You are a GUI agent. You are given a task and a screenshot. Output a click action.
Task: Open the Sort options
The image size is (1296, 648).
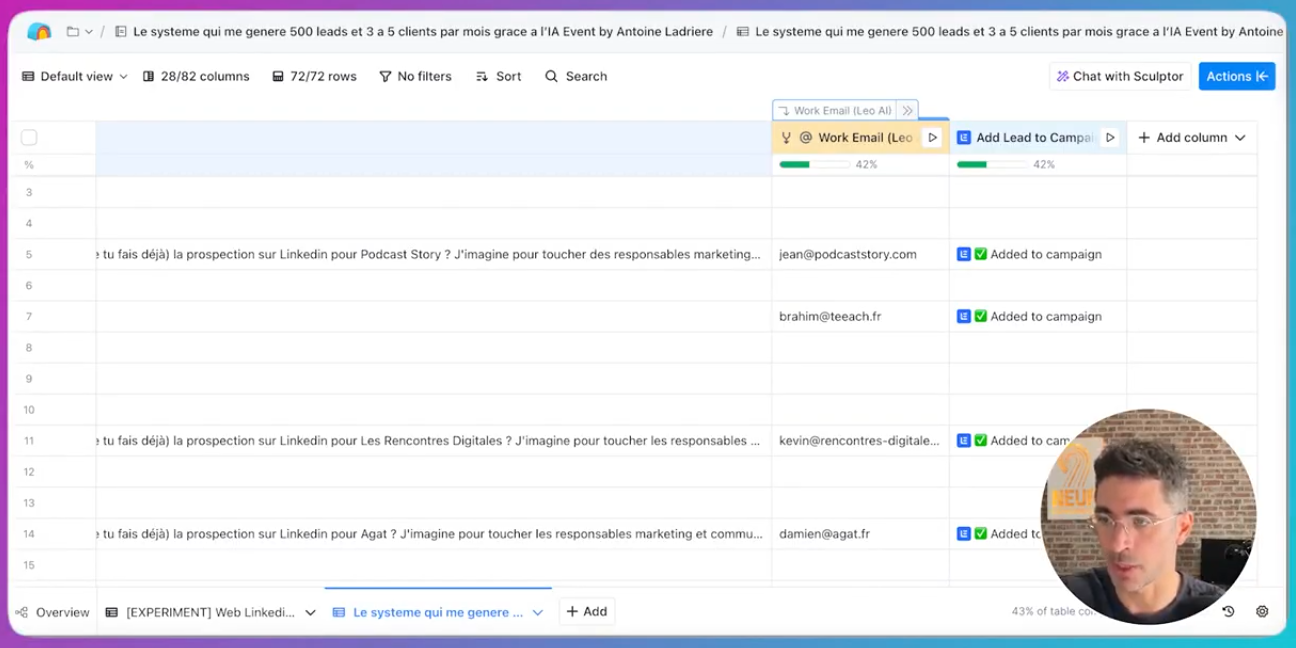[x=498, y=76]
